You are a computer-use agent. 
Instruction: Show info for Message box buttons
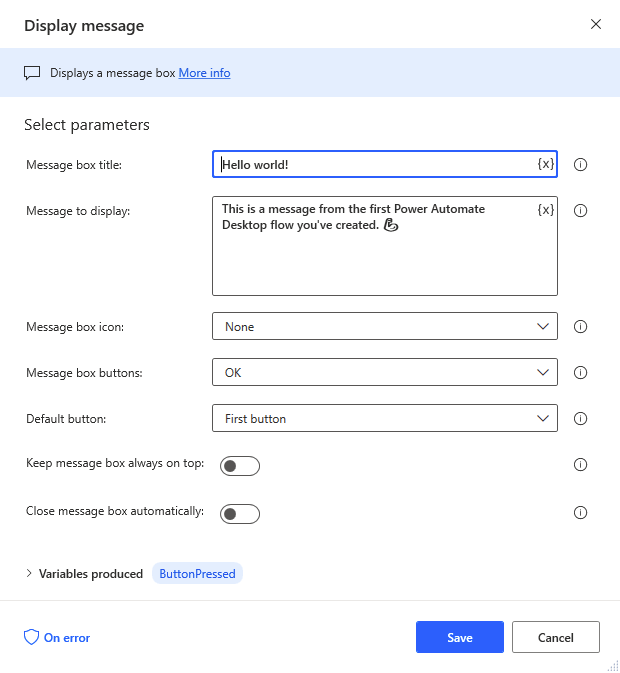(x=580, y=373)
